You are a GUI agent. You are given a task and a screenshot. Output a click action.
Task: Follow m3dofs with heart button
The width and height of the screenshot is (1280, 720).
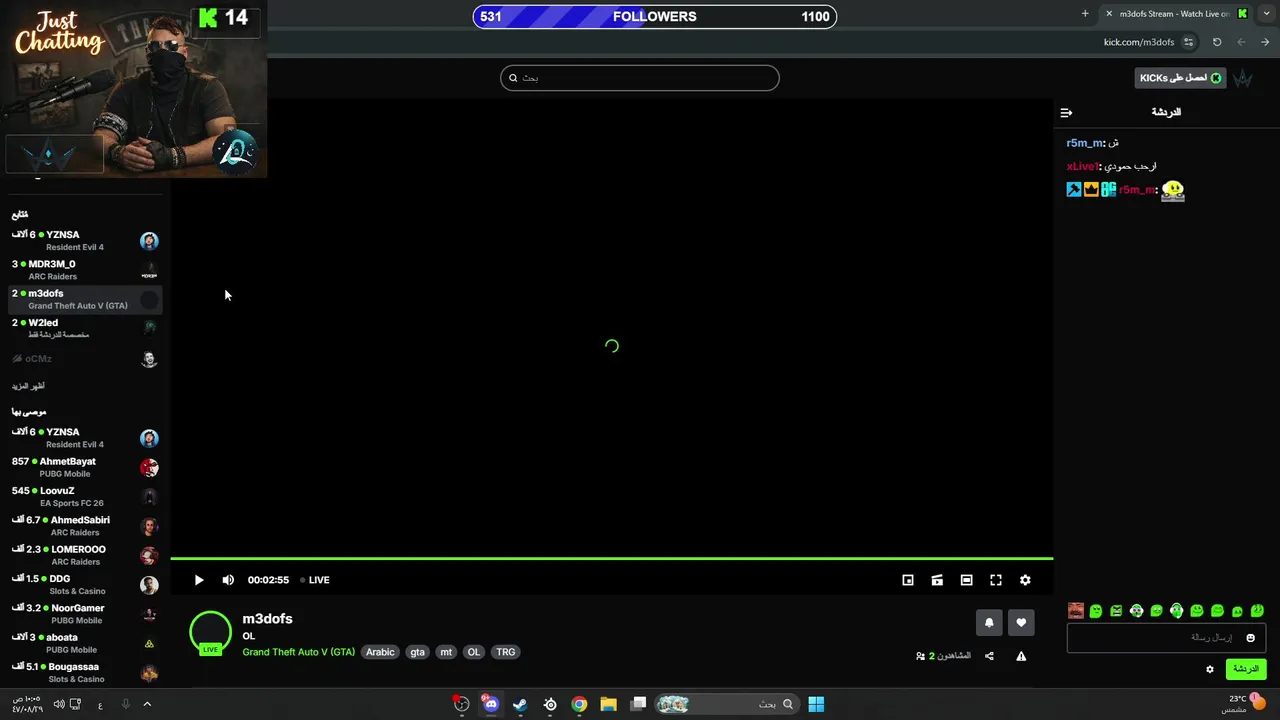1021,622
